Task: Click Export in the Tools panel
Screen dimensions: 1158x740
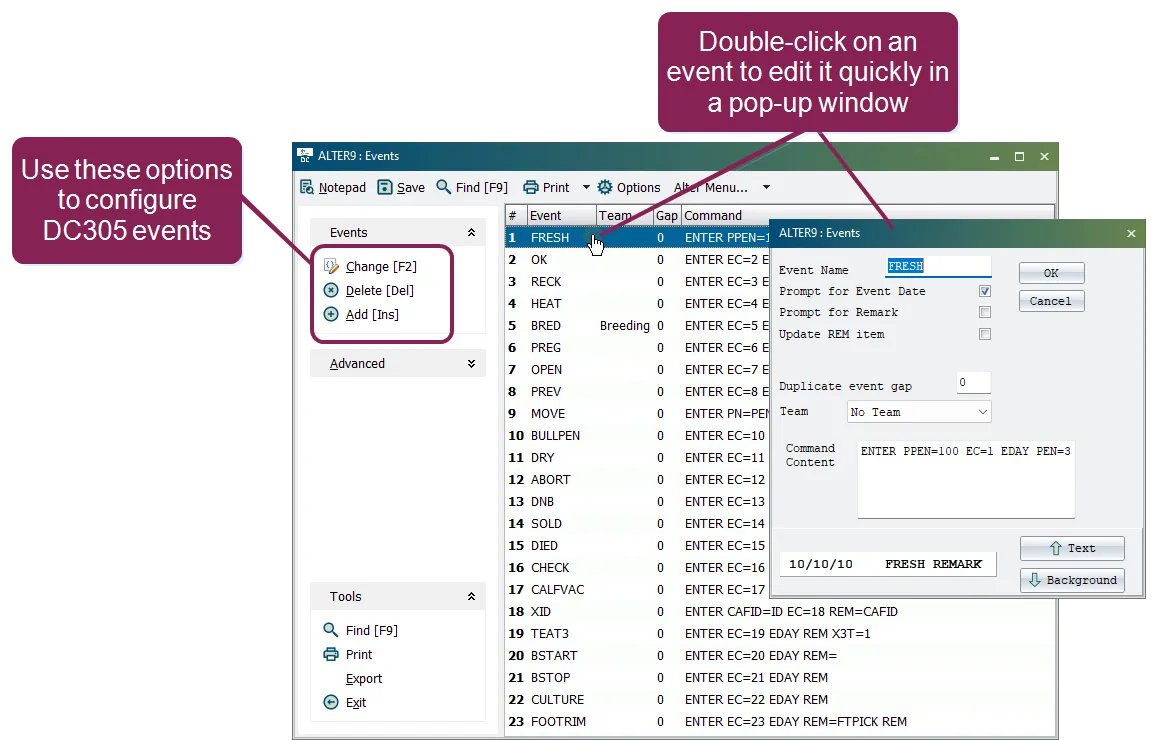Action: pos(363,678)
